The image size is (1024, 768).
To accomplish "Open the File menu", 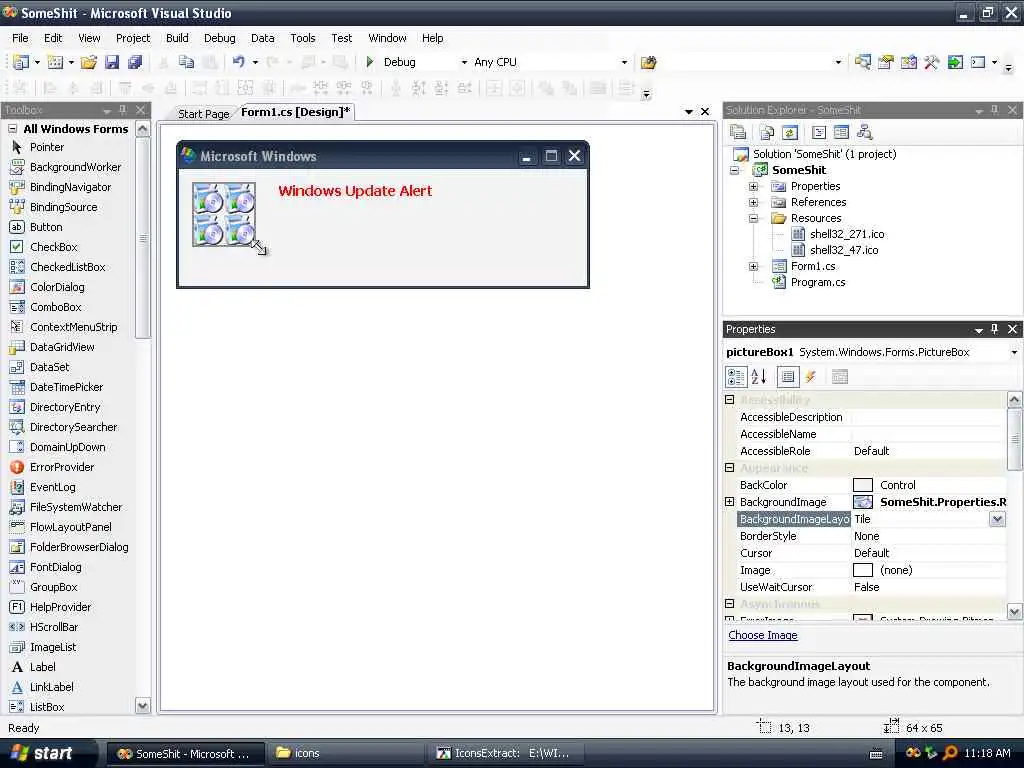I will pos(20,38).
